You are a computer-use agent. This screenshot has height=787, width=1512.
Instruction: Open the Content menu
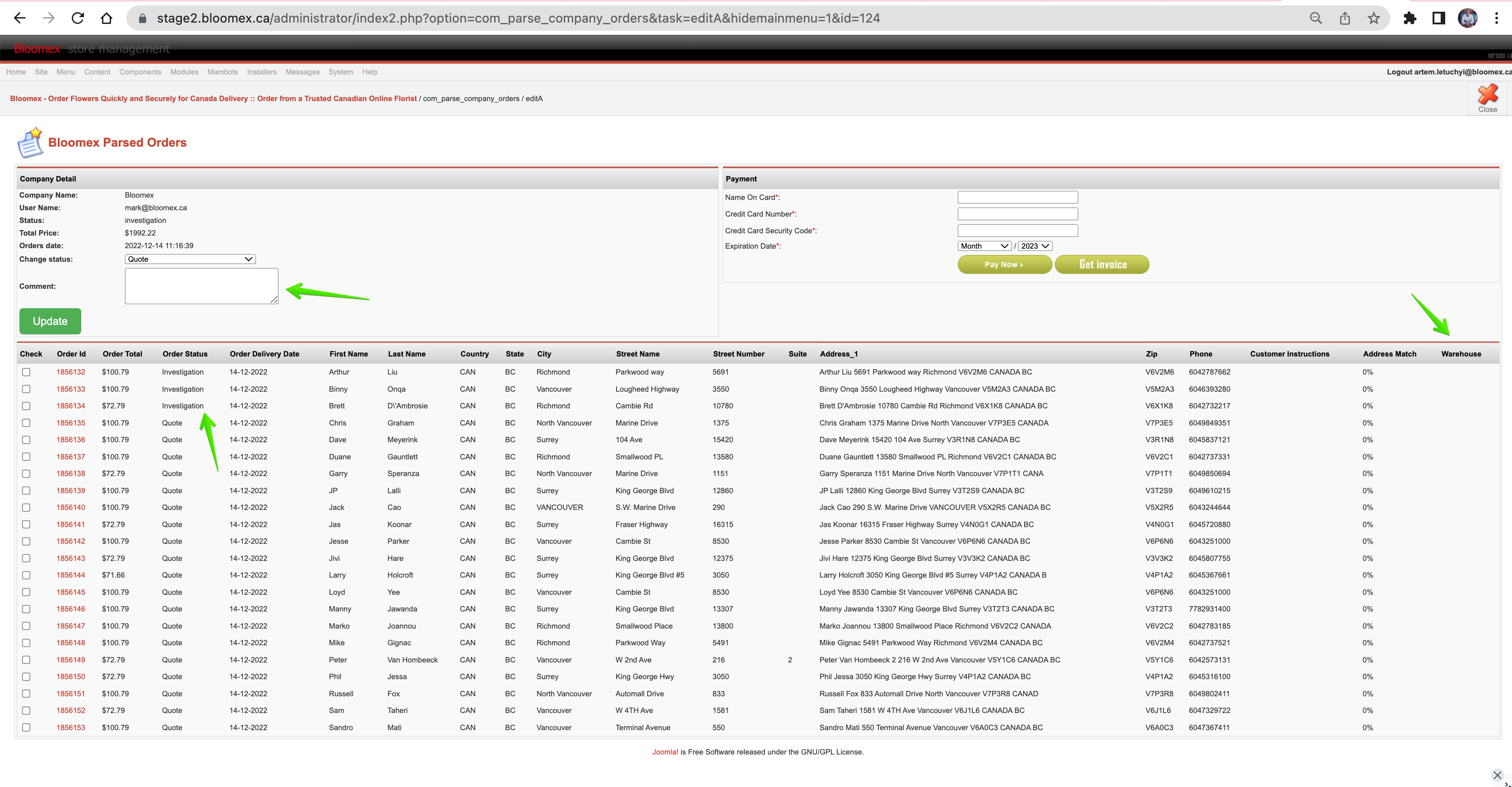97,72
